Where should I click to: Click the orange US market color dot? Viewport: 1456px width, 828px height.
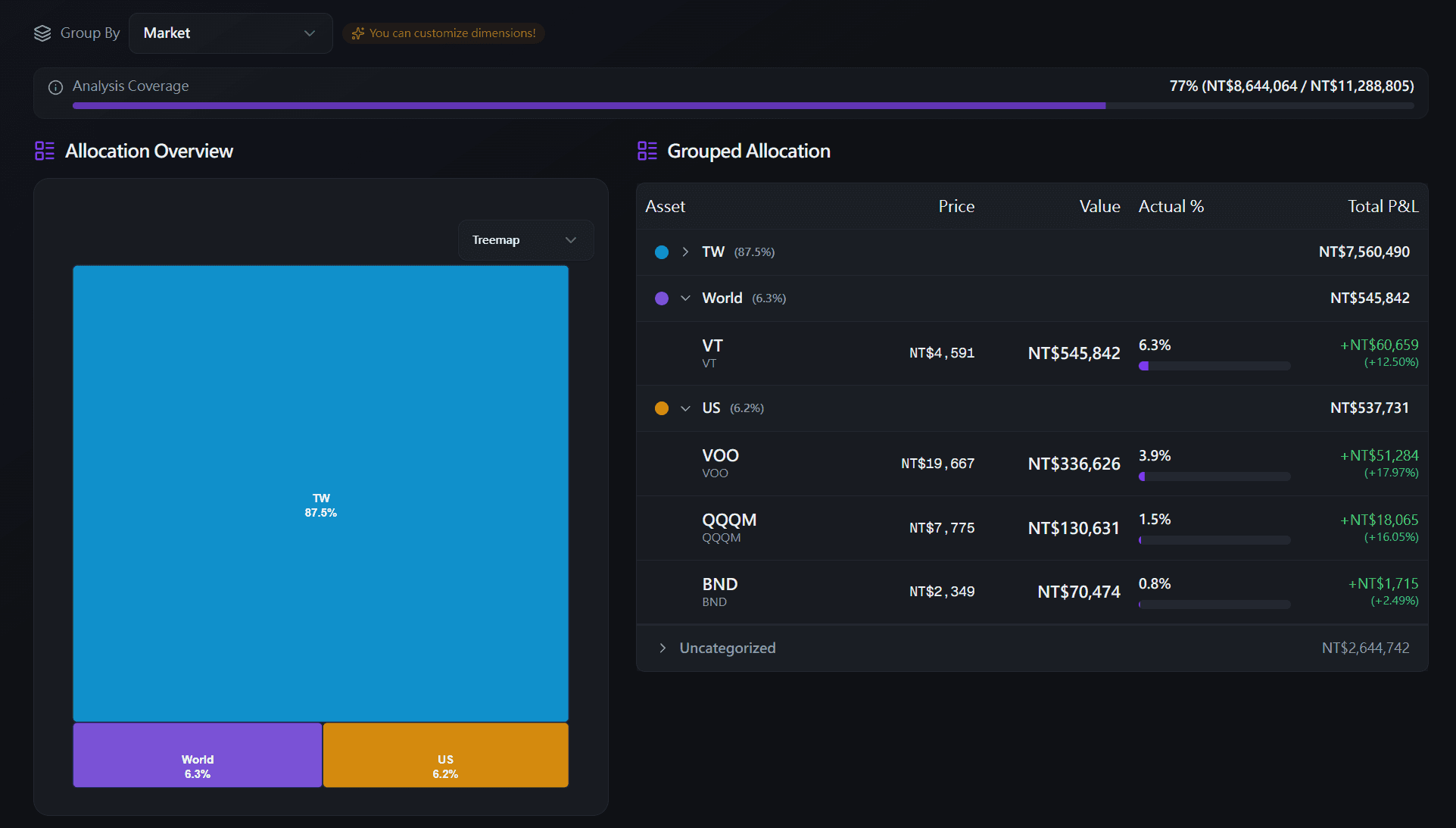point(662,408)
